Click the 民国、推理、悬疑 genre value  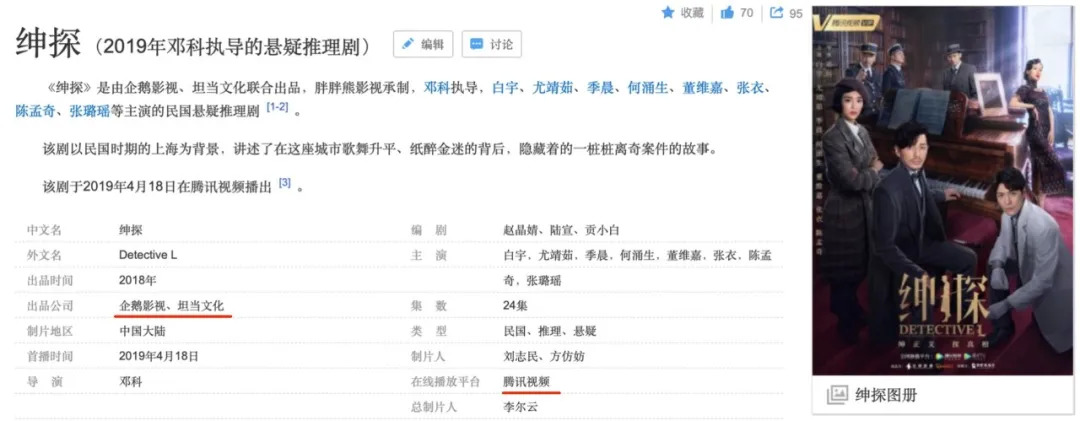click(x=550, y=331)
